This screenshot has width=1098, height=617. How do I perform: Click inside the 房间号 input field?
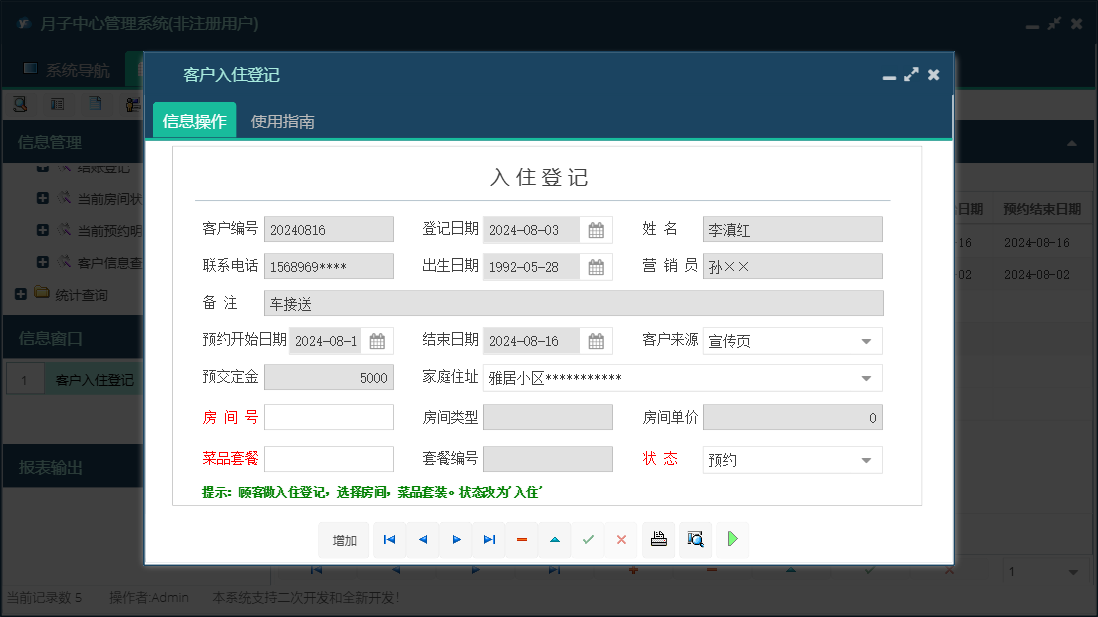(329, 416)
